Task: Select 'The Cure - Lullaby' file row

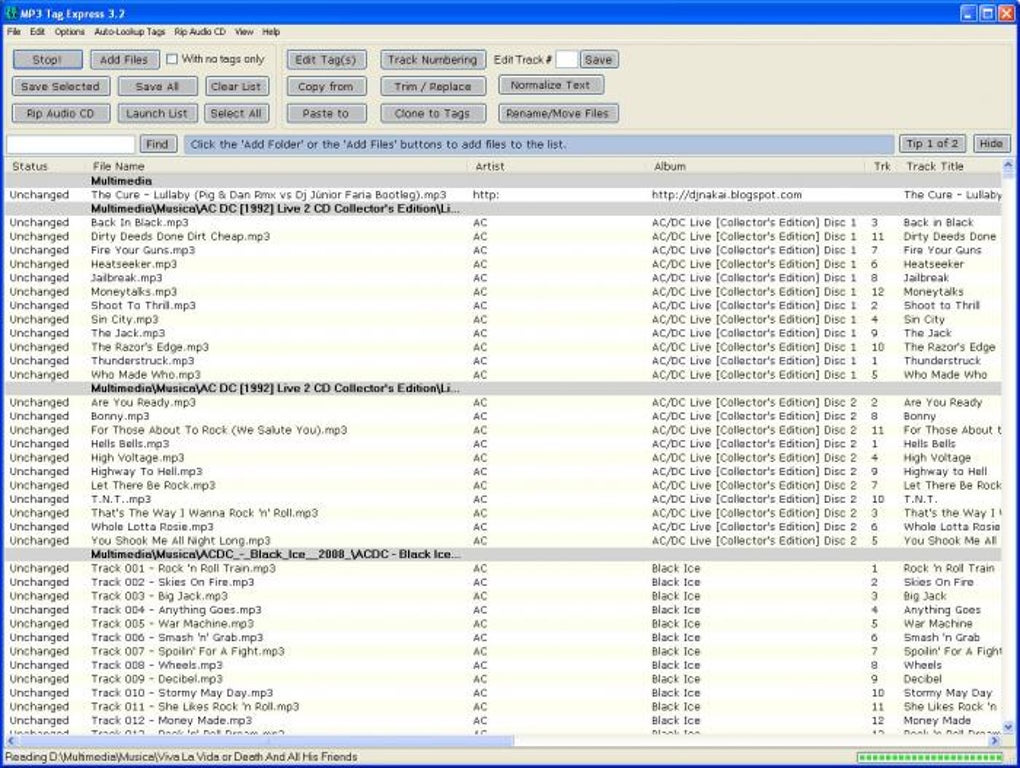Action: 503,195
